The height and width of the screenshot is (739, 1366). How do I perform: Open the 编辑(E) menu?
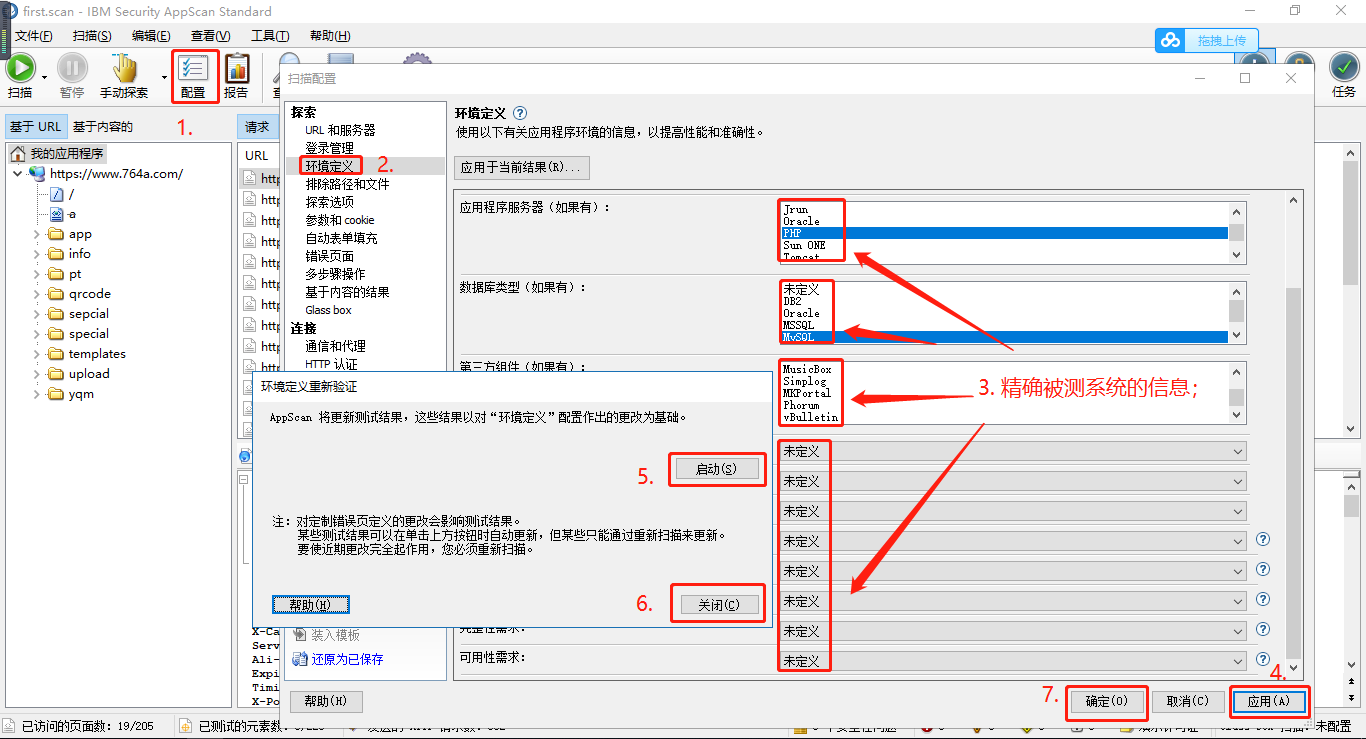click(151, 36)
